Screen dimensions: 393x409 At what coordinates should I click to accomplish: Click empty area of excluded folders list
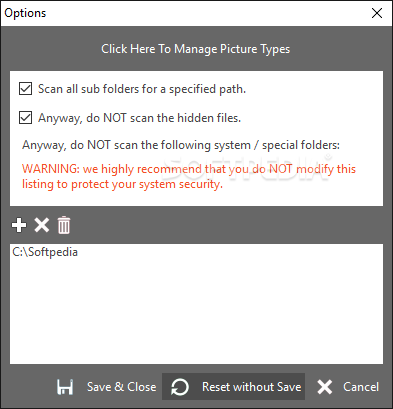(196, 310)
